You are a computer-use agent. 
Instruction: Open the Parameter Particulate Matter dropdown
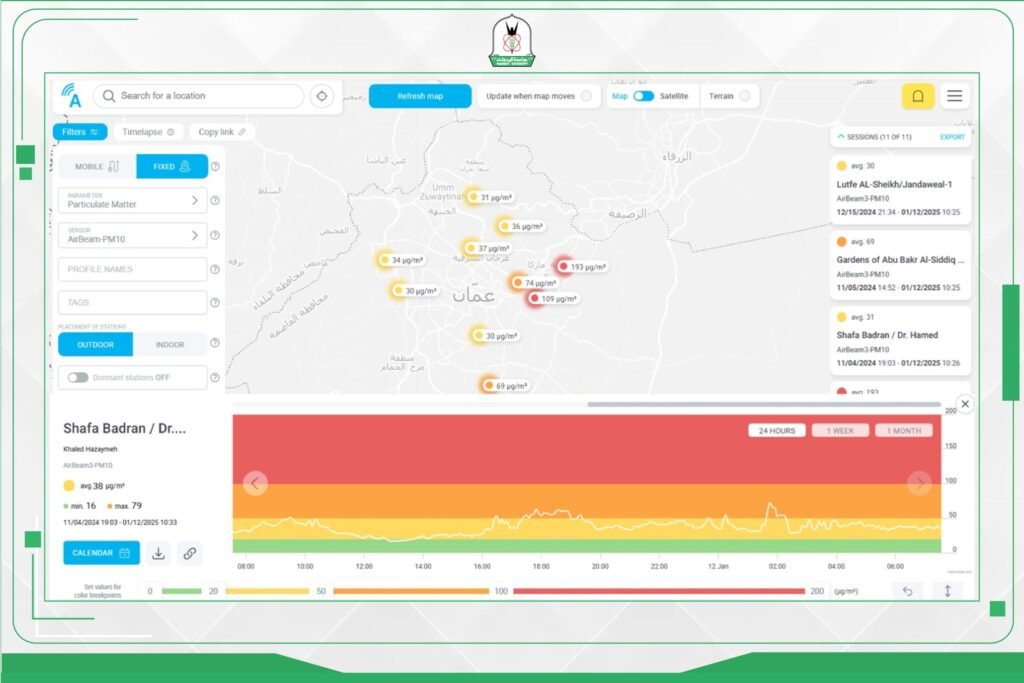132,201
